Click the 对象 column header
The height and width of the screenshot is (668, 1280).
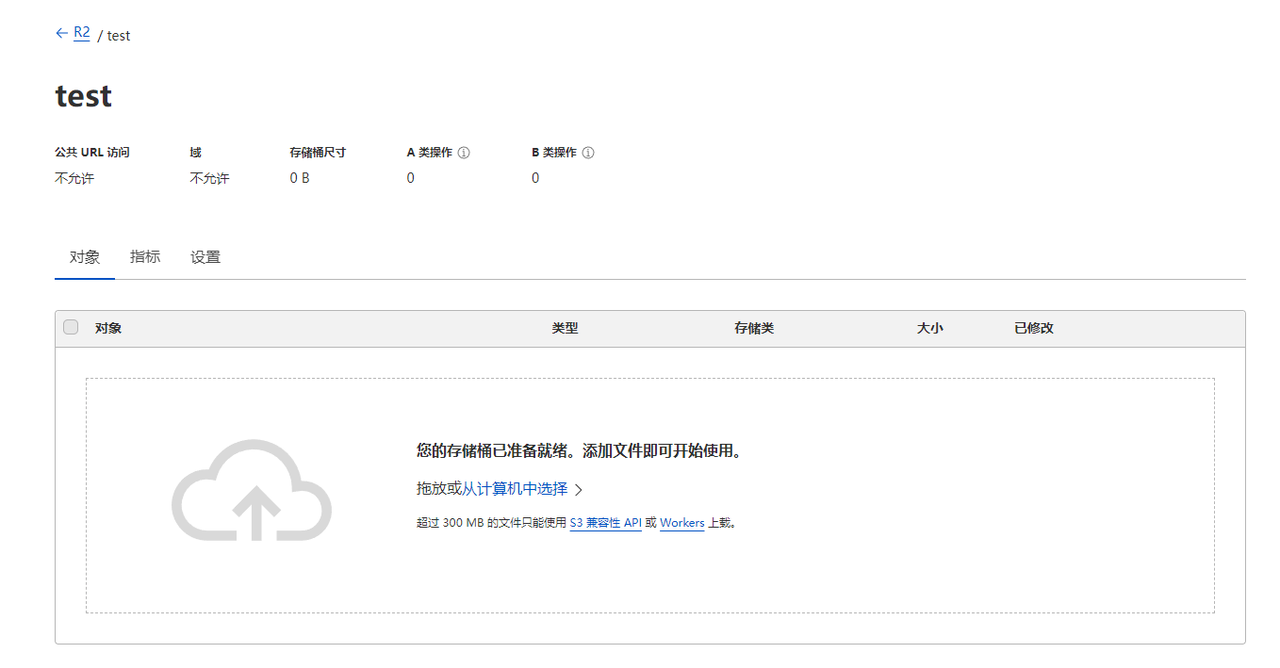pyautogui.click(x=107, y=327)
